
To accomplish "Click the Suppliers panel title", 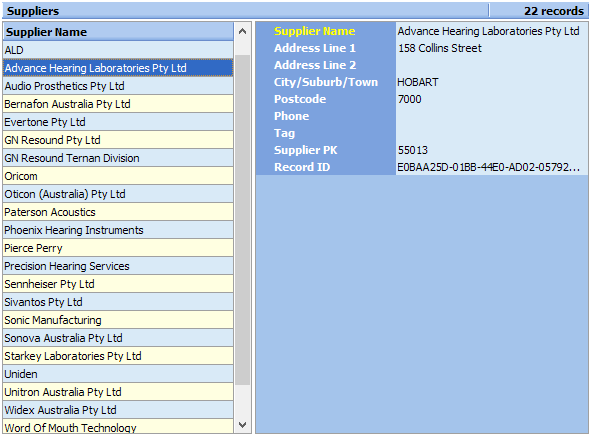I will 33,11.
